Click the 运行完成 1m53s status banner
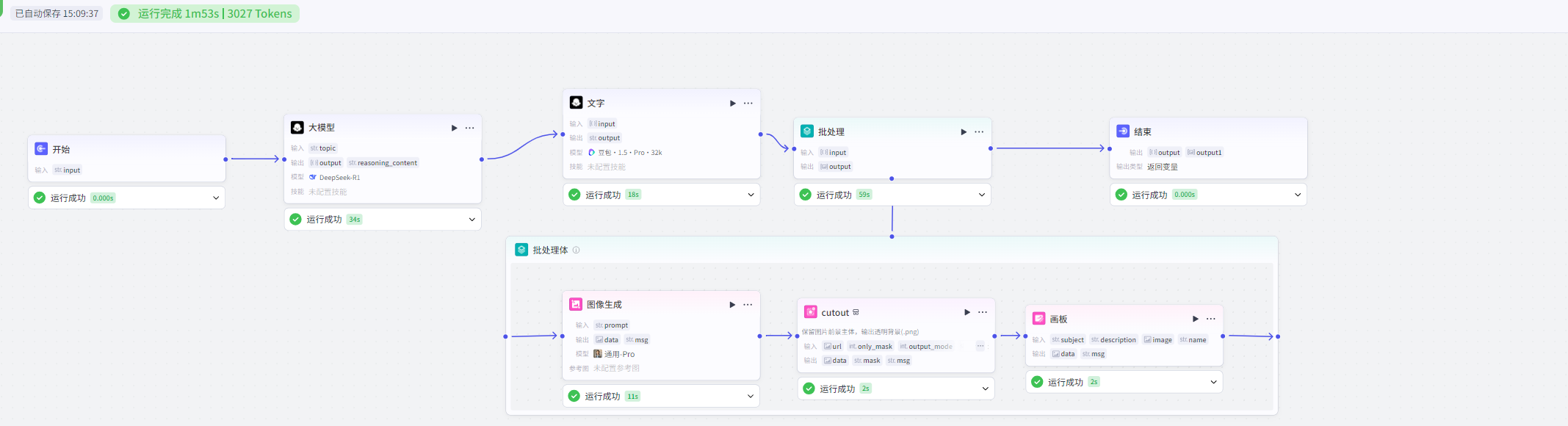Image resolution: width=1568 pixels, height=426 pixels. tap(205, 14)
